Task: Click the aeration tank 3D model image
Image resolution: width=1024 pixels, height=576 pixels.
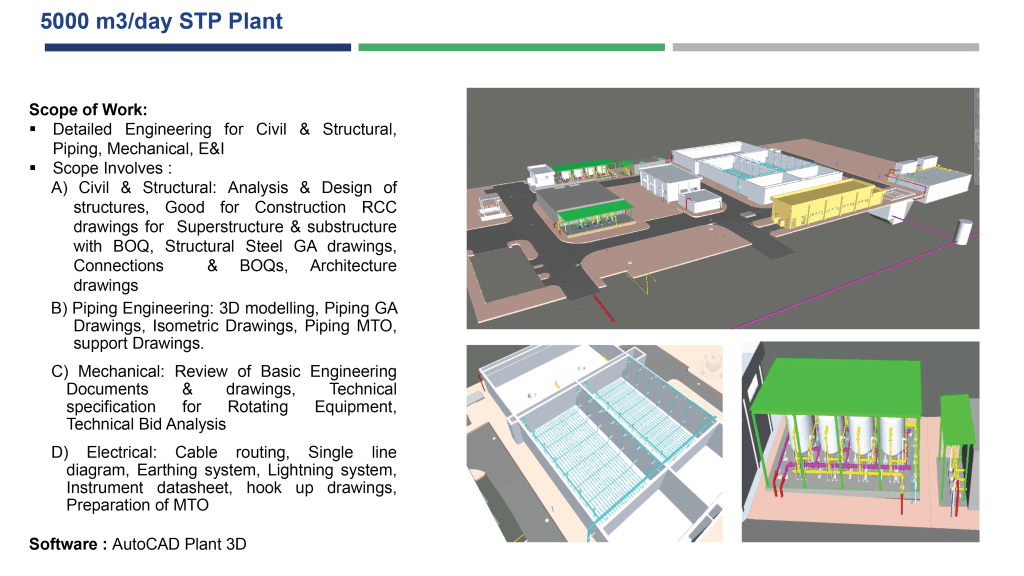Action: [594, 444]
